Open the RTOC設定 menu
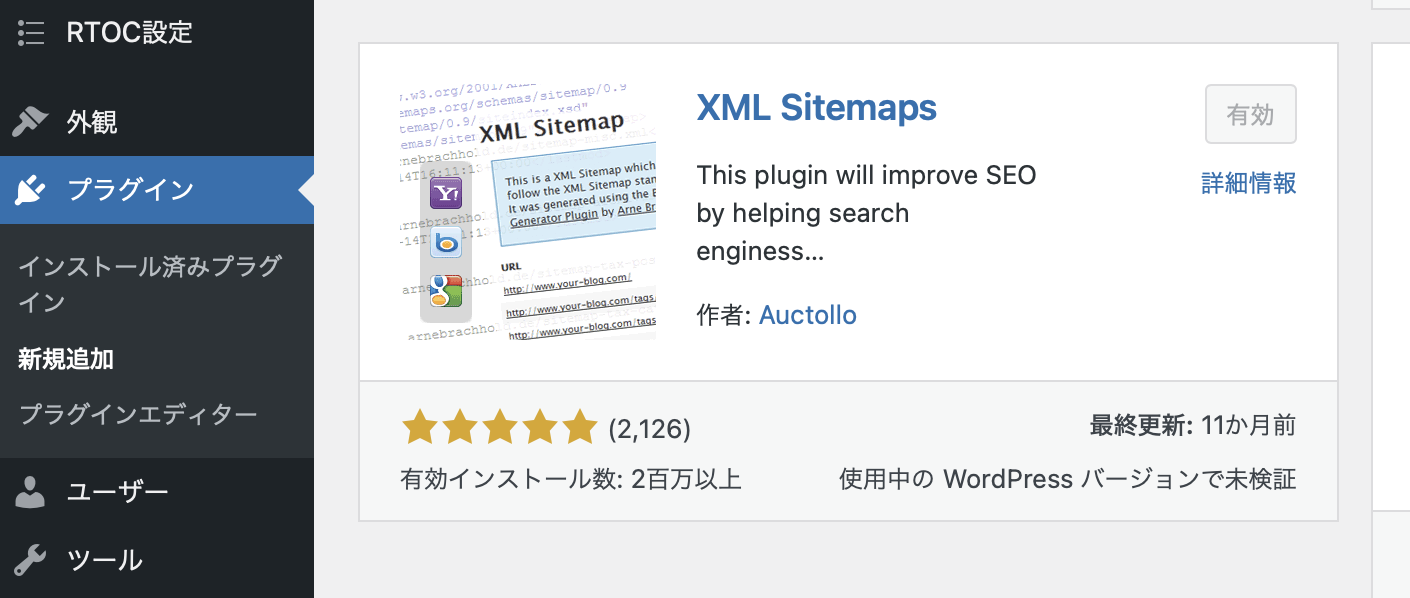 [157, 32]
